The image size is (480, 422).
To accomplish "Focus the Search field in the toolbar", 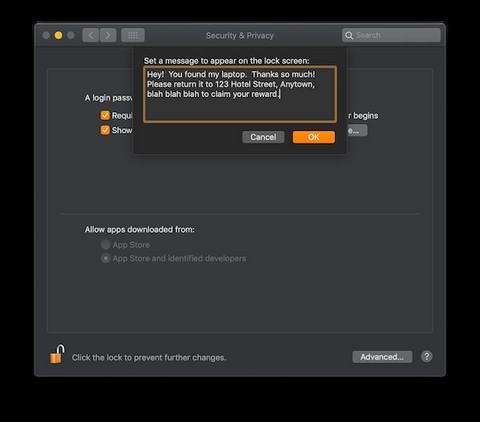I will click(x=391, y=35).
